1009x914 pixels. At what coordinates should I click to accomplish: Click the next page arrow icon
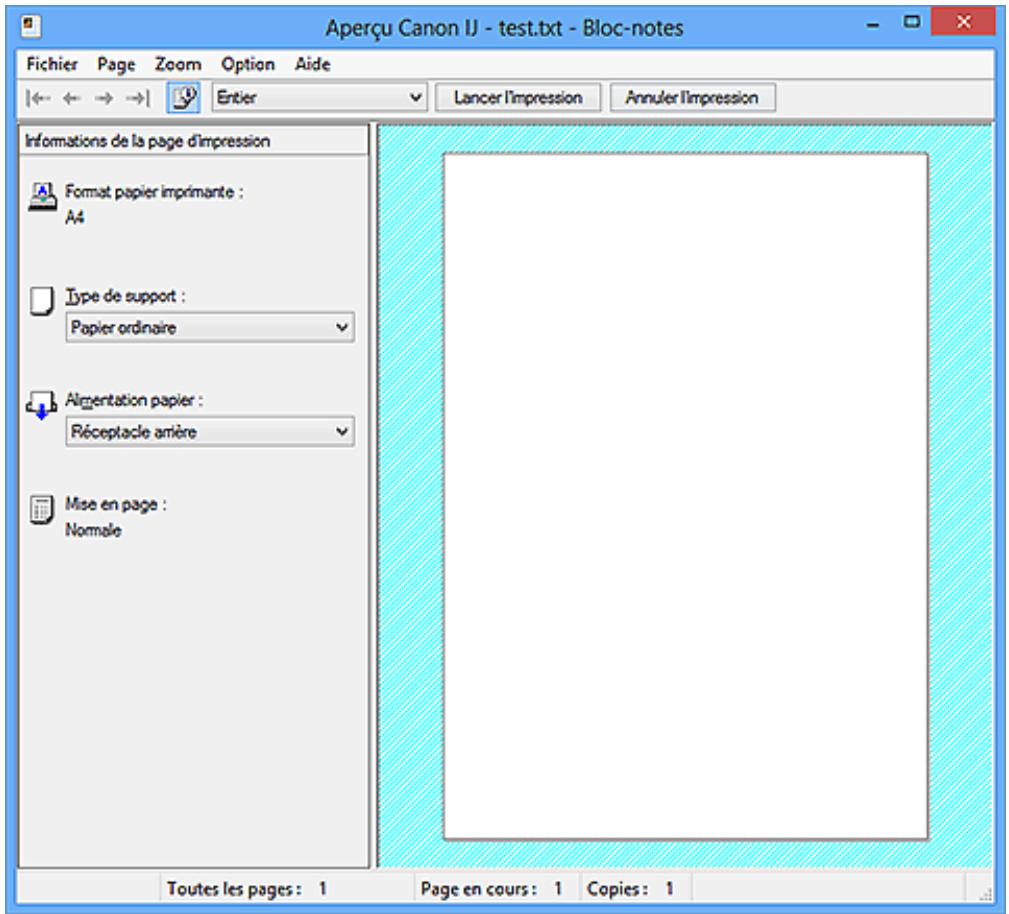pyautogui.click(x=104, y=98)
